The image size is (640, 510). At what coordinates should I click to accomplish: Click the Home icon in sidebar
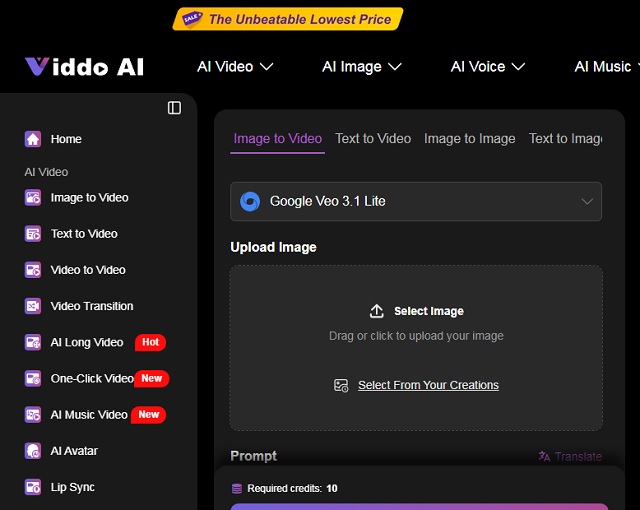33,139
